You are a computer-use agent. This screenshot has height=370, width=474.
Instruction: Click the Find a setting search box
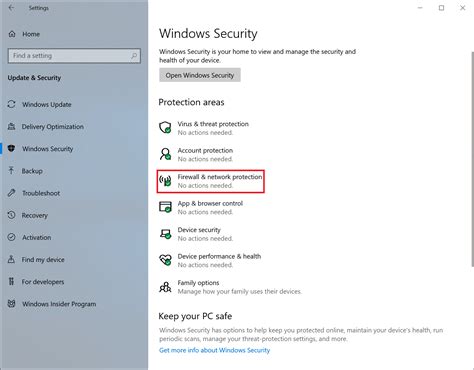pyautogui.click(x=74, y=56)
